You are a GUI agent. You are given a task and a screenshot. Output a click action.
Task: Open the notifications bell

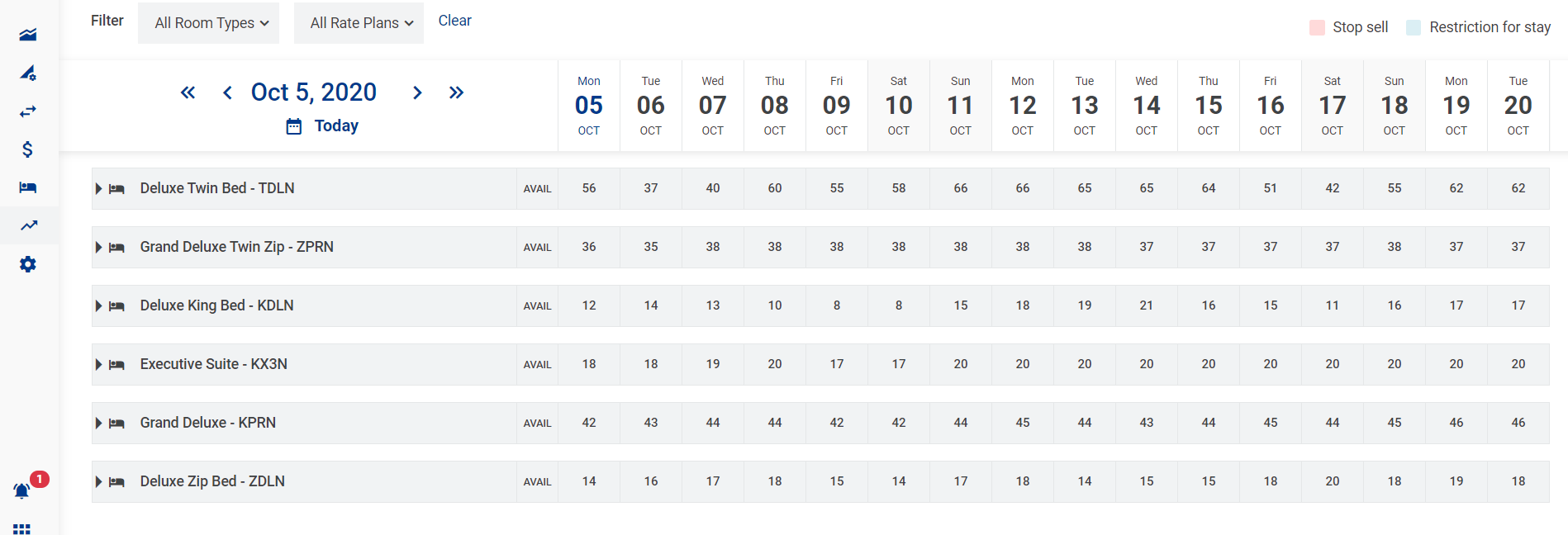22,490
